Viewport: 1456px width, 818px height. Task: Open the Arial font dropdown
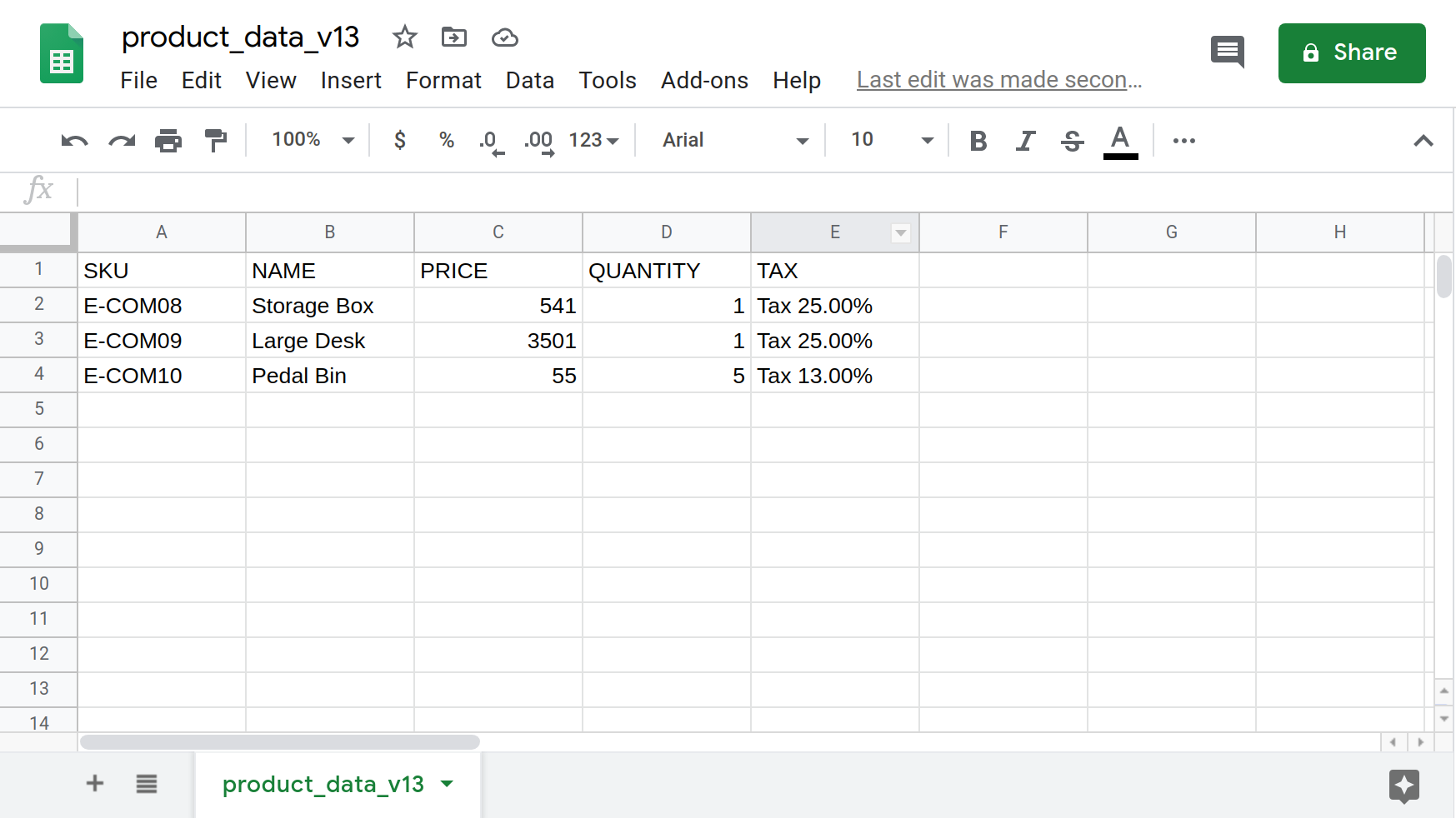[735, 140]
